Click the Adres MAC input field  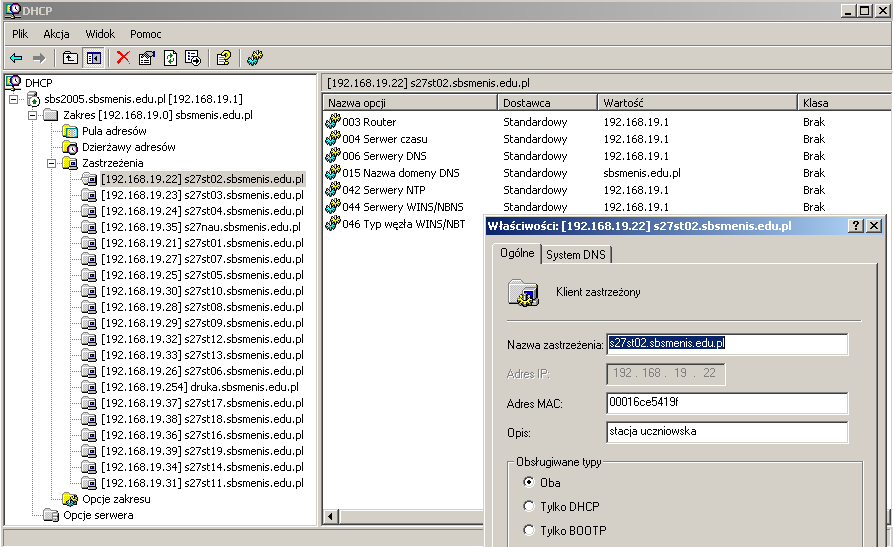click(727, 402)
